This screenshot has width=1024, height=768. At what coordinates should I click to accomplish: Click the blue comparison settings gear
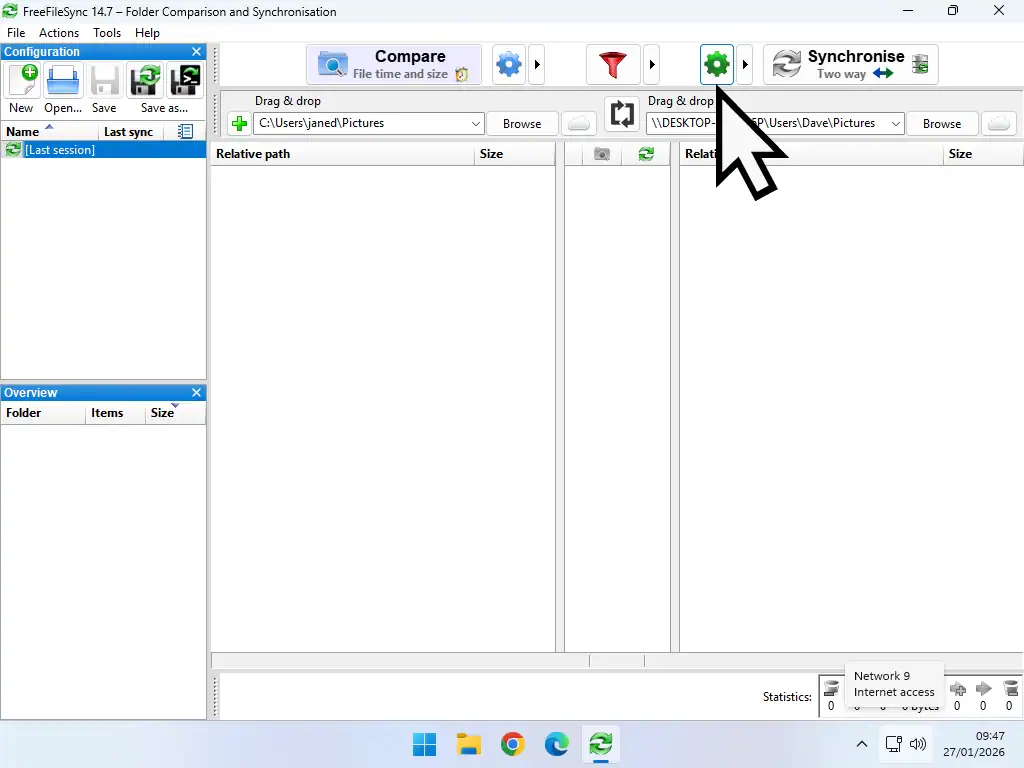(x=509, y=65)
